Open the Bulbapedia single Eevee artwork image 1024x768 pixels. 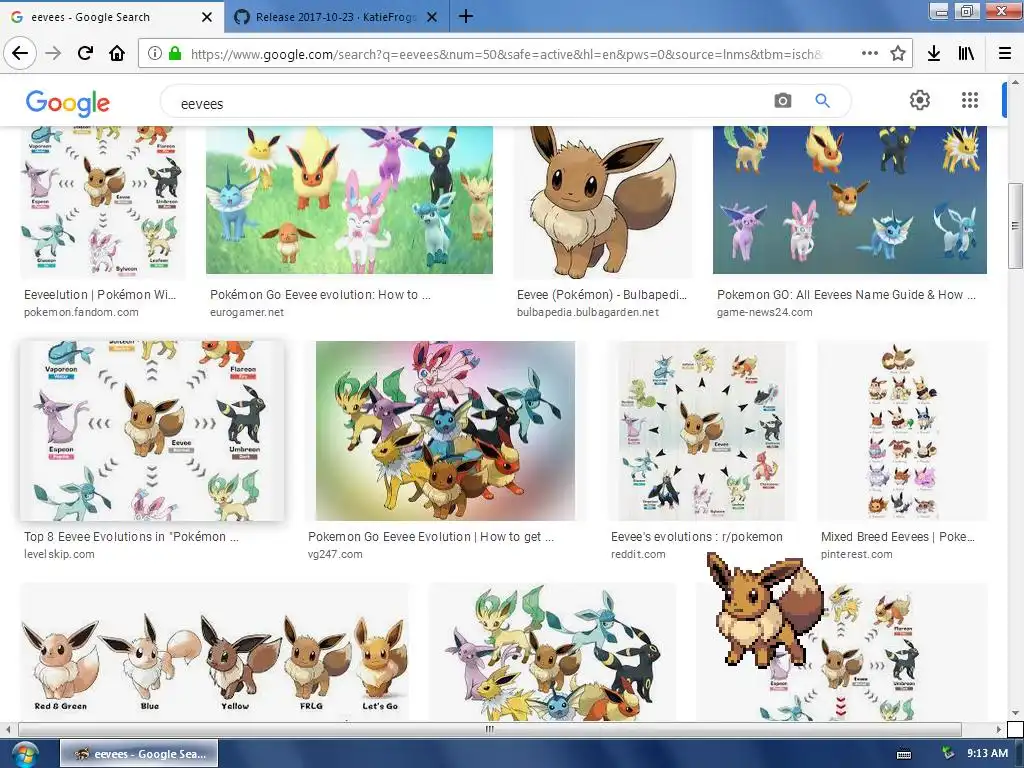point(603,202)
